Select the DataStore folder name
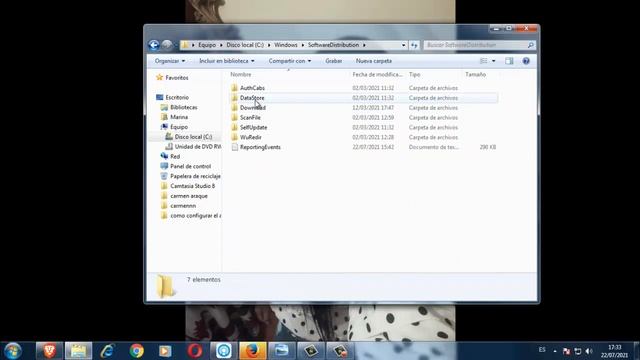This screenshot has width=640, height=360. click(252, 98)
